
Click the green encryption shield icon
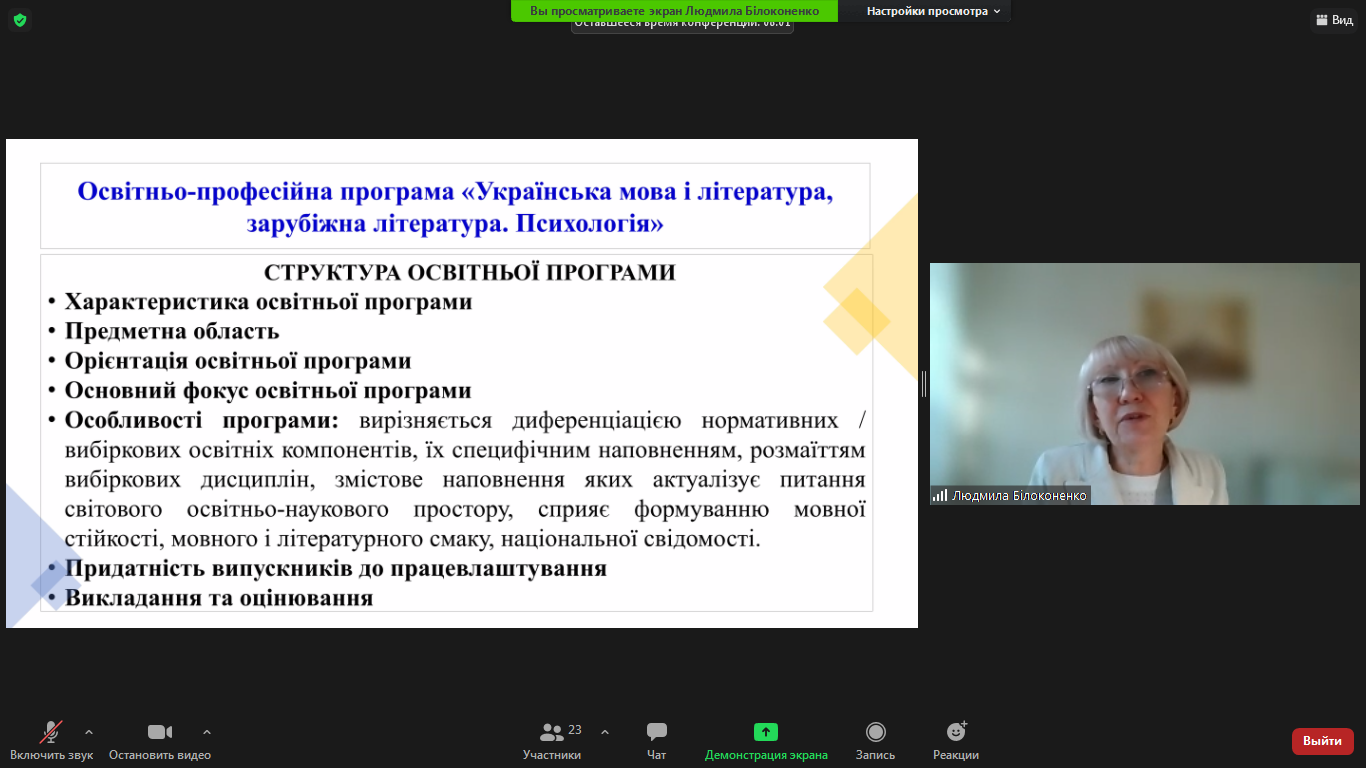[20, 20]
